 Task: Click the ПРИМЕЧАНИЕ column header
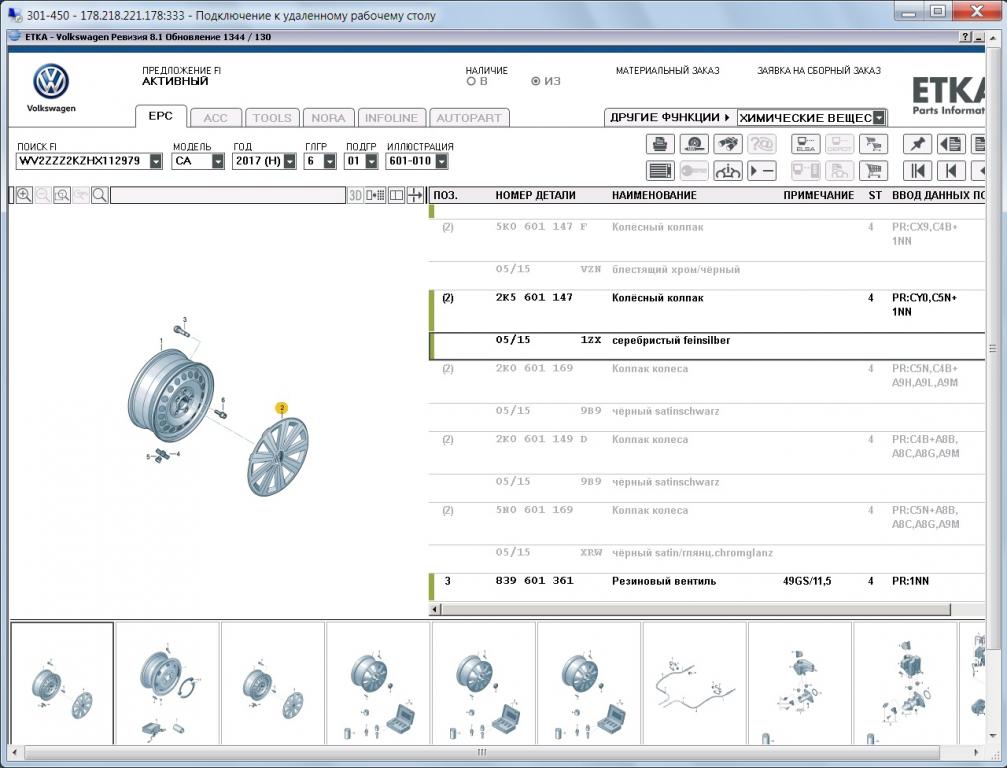[x=818, y=195]
